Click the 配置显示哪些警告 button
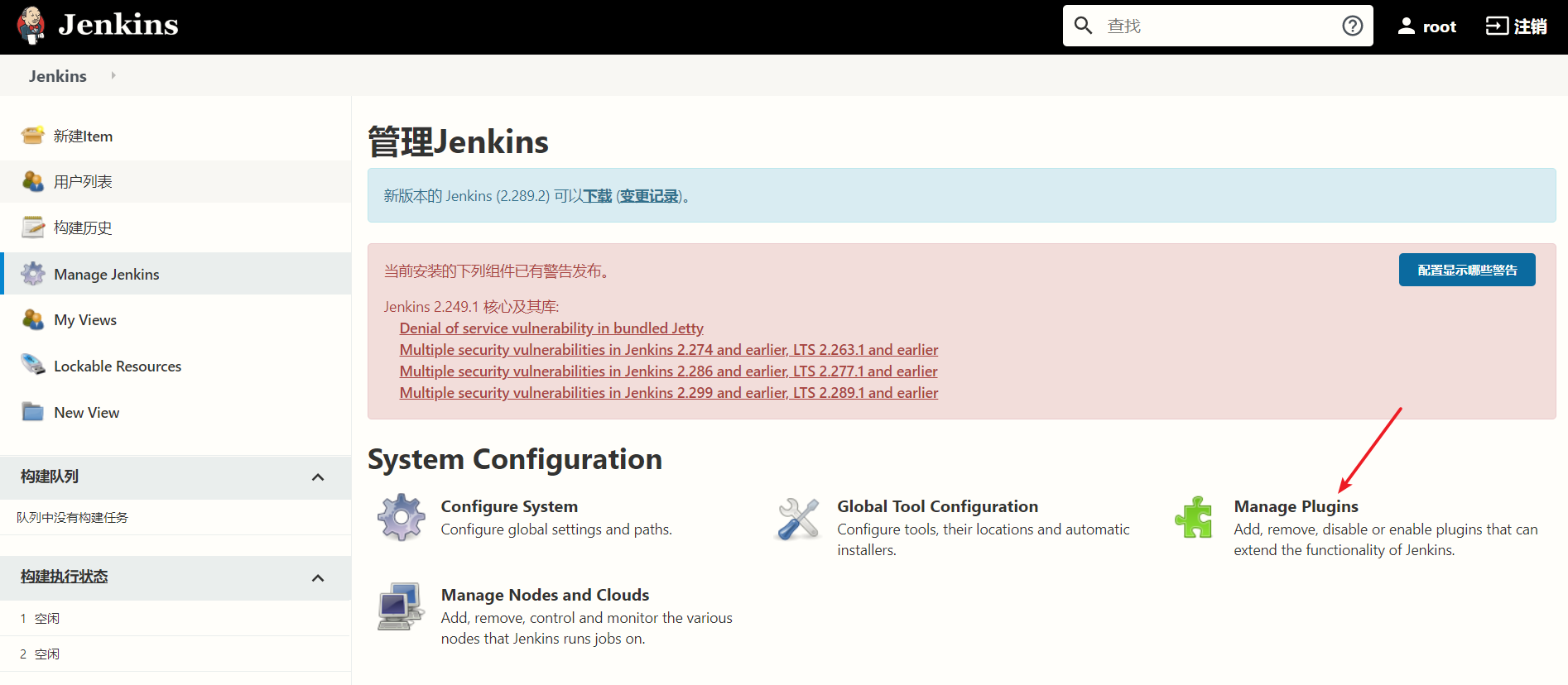This screenshot has height=685, width=1568. point(1467,270)
